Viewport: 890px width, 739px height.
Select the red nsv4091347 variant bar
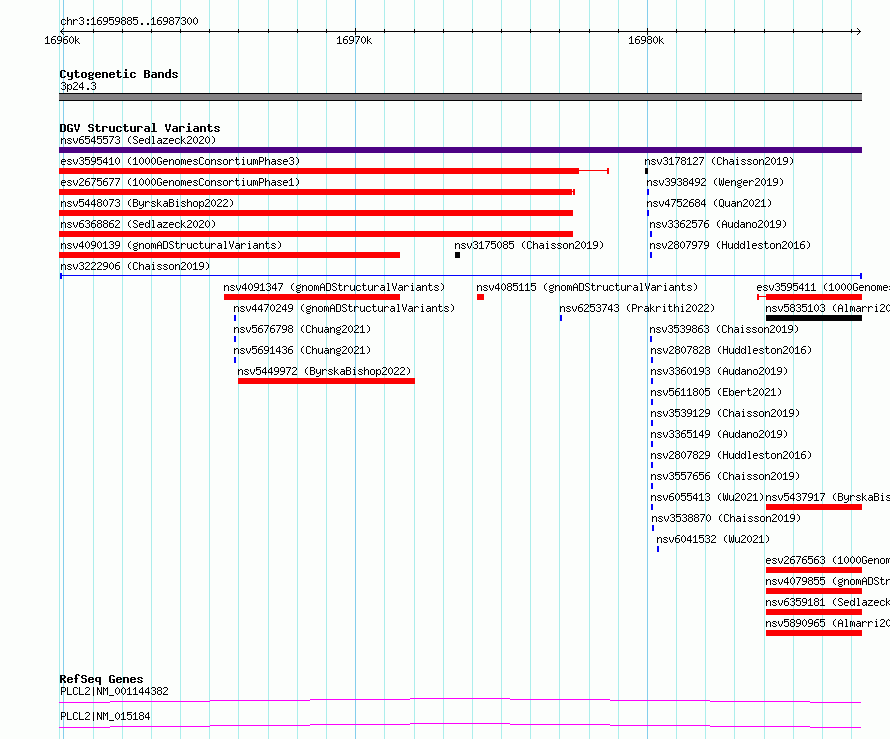[x=312, y=297]
